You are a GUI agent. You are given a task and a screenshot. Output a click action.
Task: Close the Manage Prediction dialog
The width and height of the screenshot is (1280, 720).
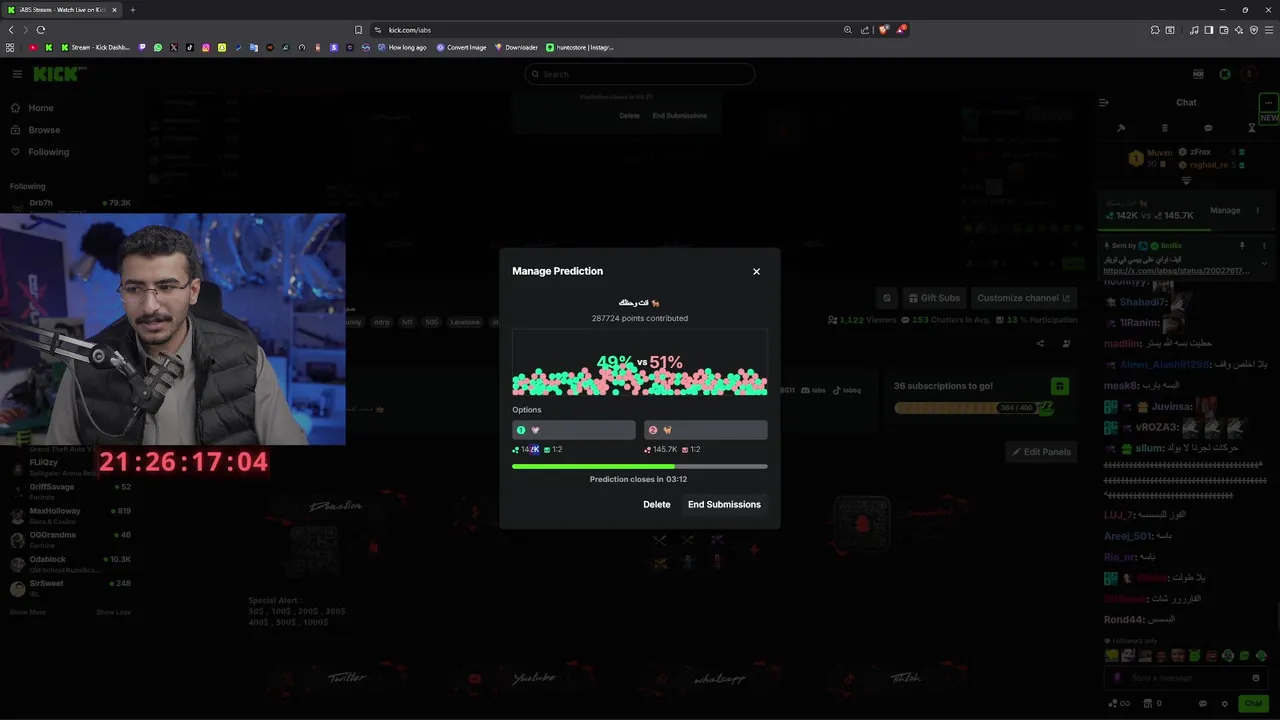pos(756,271)
